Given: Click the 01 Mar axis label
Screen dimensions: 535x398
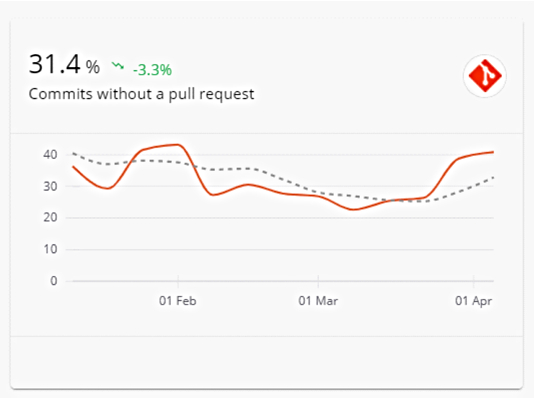Looking at the screenshot, I should tap(318, 301).
